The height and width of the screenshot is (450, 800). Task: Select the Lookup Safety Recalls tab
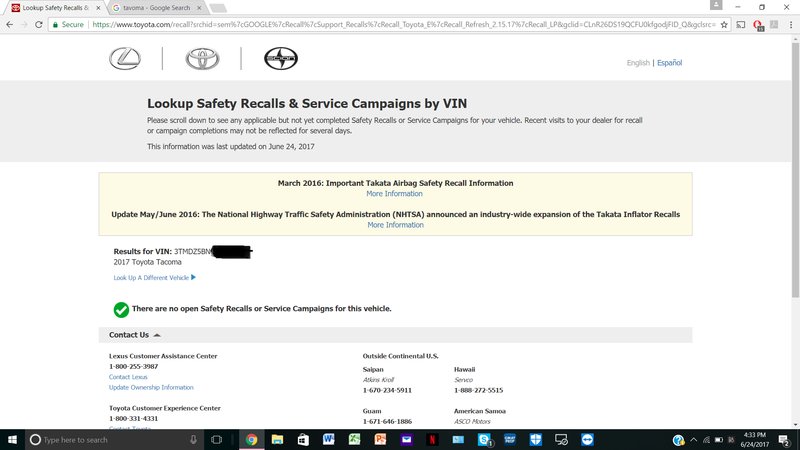coord(55,8)
